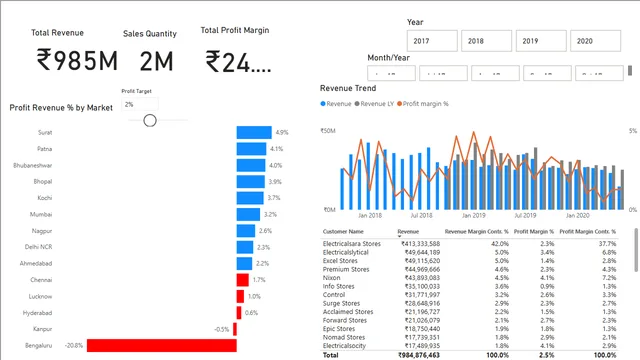The width and height of the screenshot is (640, 360).
Task: Click the blue Revenue legend marker
Action: [x=323, y=104]
